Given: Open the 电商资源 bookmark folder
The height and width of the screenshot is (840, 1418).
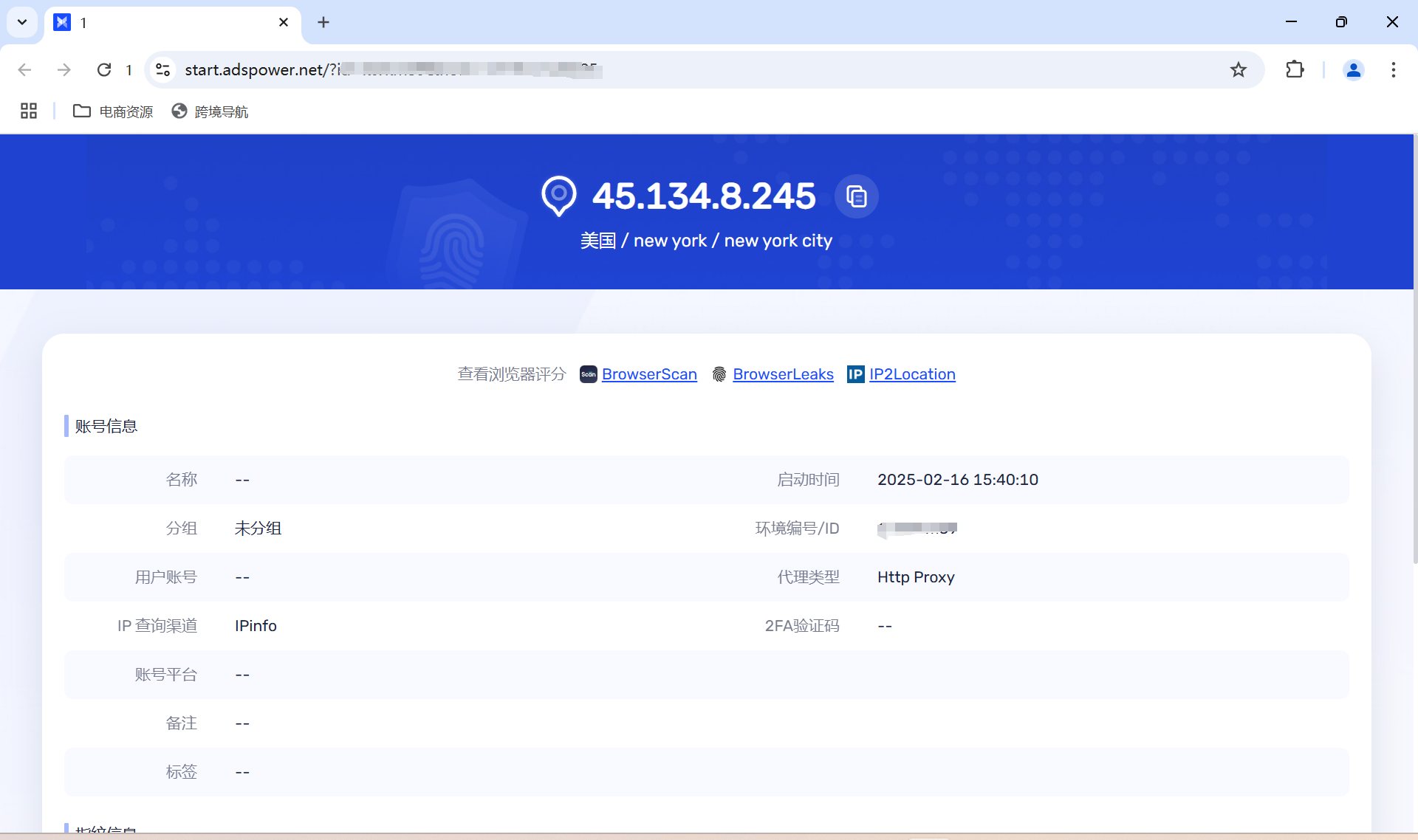Looking at the screenshot, I should pos(113,111).
